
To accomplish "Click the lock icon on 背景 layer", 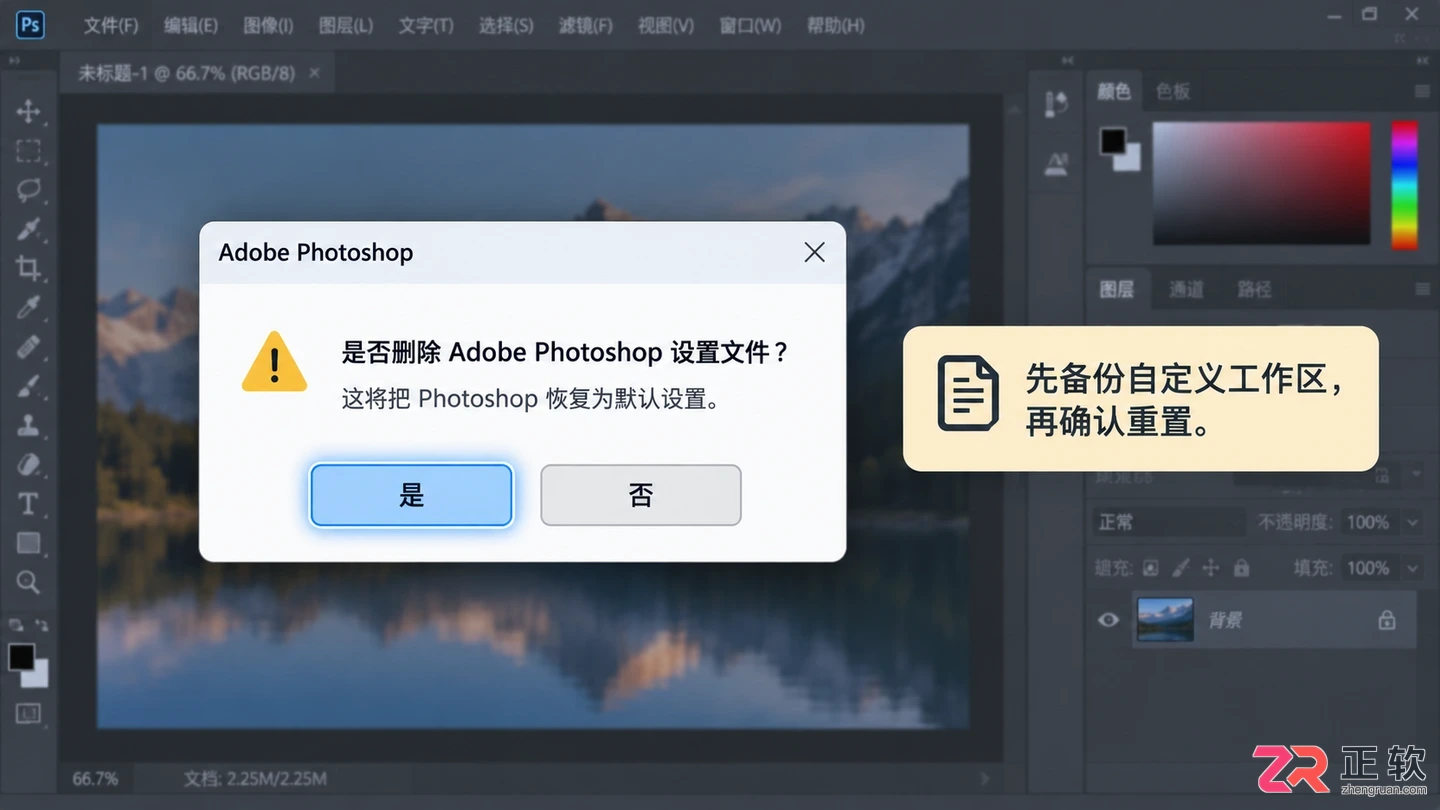I will click(x=1387, y=620).
